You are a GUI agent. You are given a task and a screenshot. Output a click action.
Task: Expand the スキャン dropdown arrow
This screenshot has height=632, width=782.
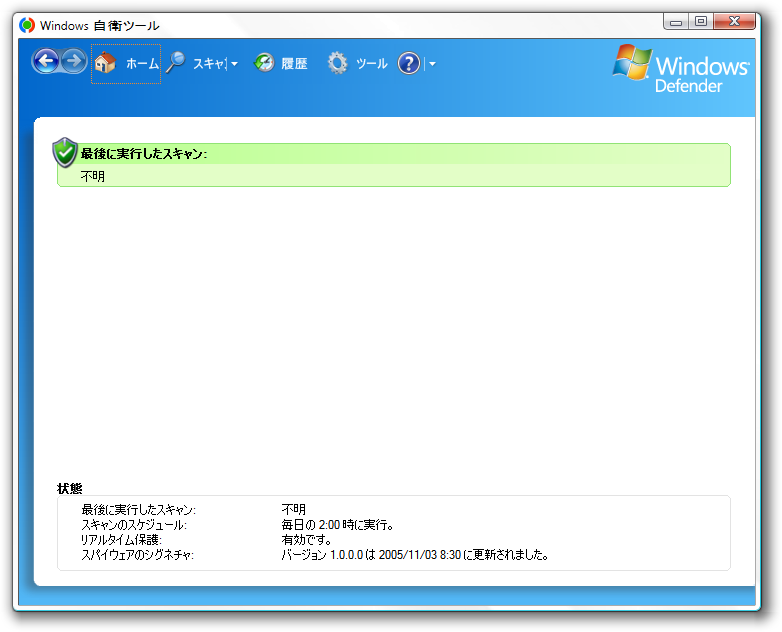point(234,64)
